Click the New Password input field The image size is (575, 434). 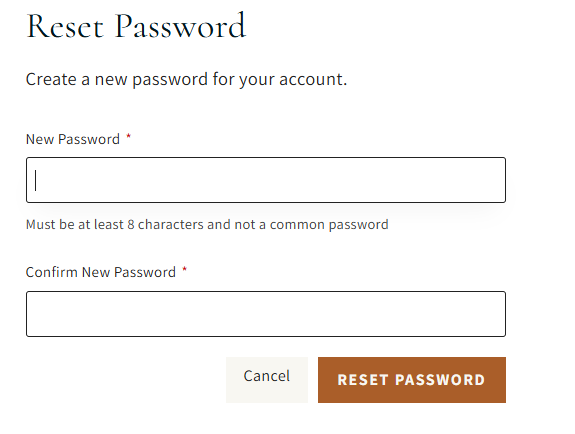click(266, 180)
